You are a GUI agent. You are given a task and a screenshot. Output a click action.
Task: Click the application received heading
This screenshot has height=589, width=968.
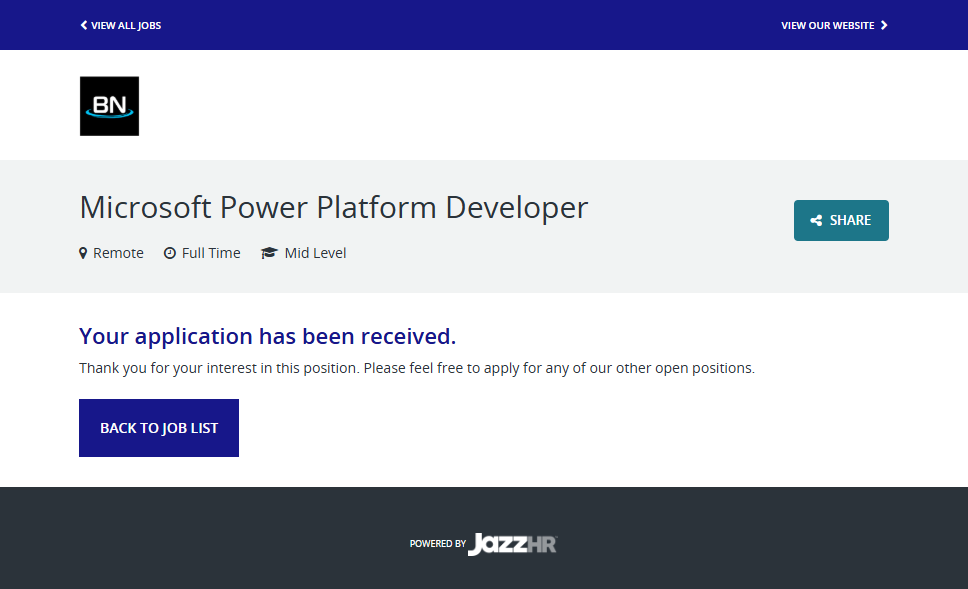click(267, 336)
